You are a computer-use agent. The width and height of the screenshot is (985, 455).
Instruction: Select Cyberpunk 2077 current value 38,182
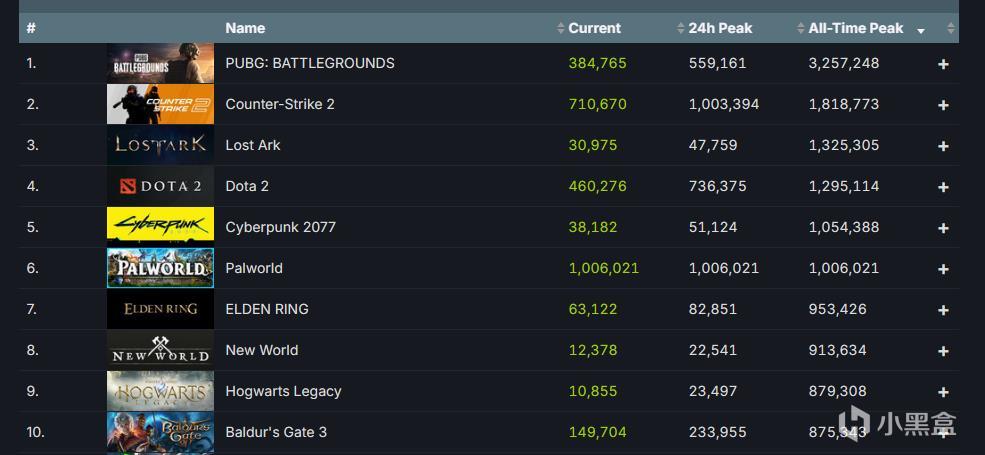pos(593,227)
